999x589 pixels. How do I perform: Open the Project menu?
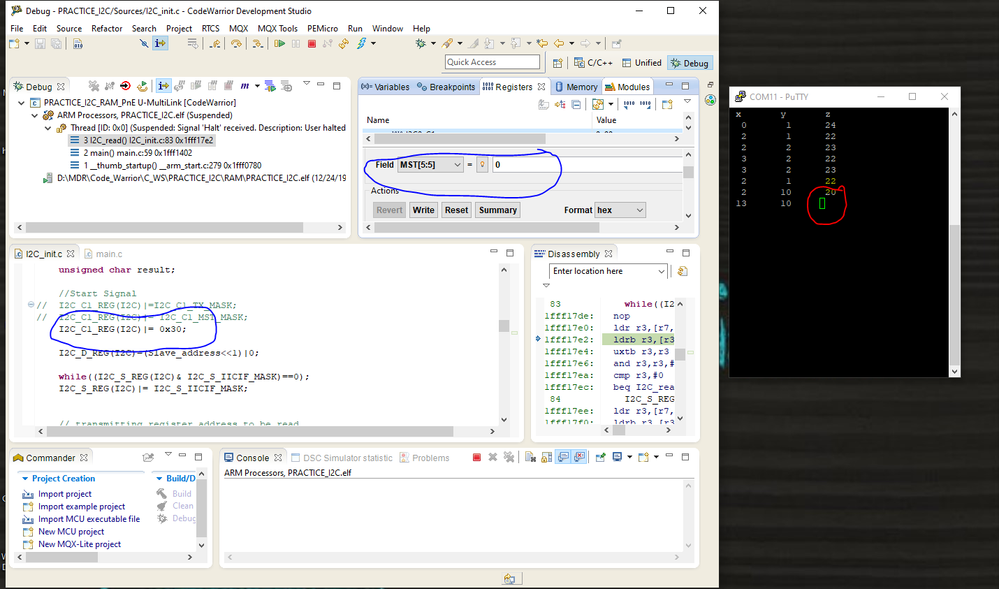click(x=179, y=28)
